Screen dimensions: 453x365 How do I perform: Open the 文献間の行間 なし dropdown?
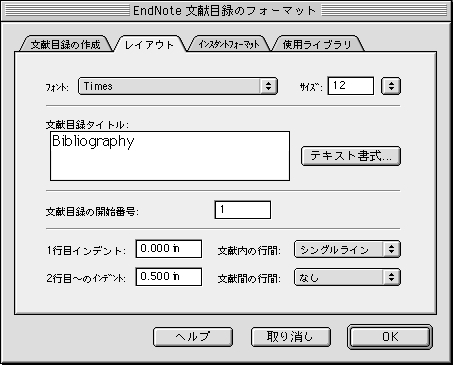coord(347,277)
